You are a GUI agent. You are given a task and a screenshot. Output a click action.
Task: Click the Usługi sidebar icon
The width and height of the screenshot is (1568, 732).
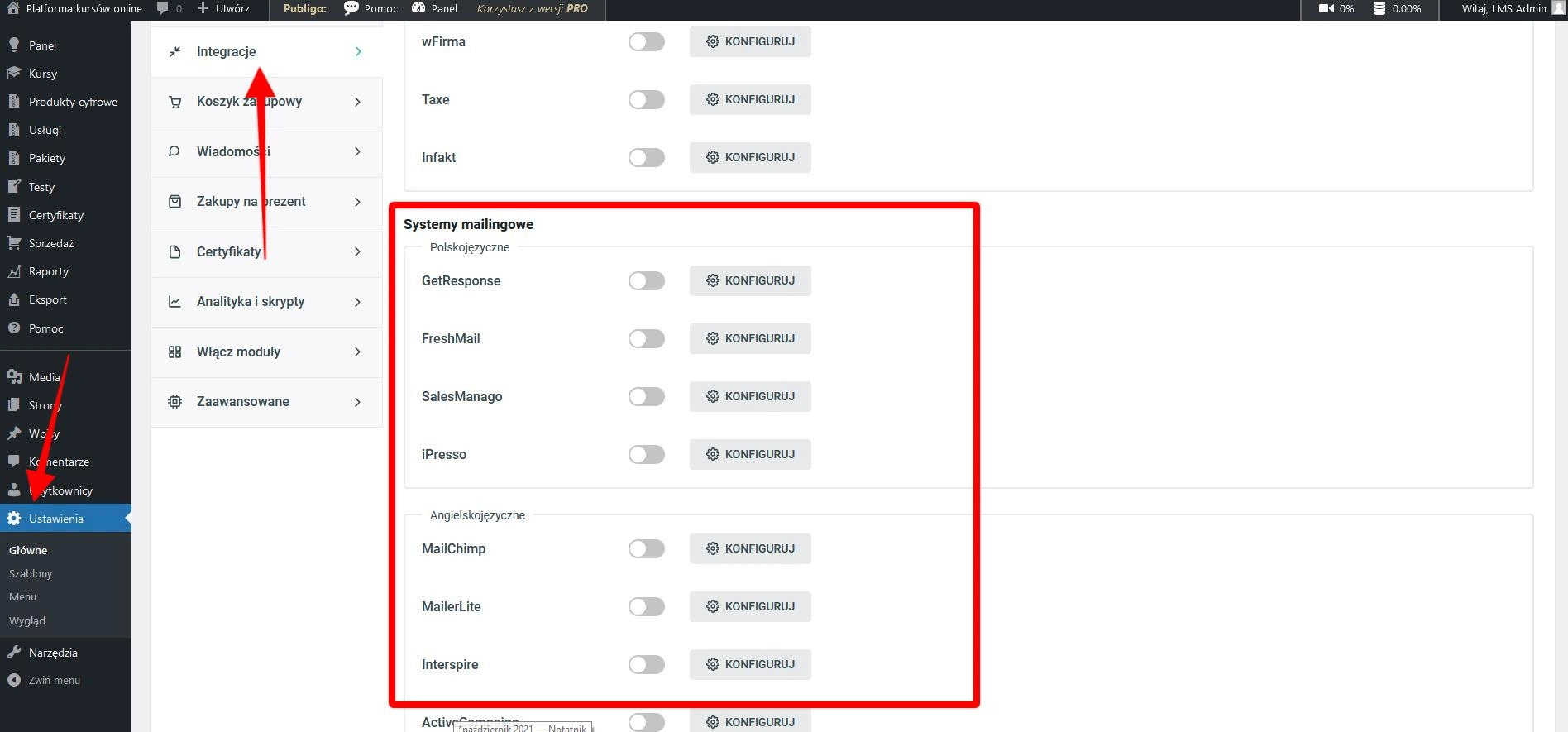point(14,130)
